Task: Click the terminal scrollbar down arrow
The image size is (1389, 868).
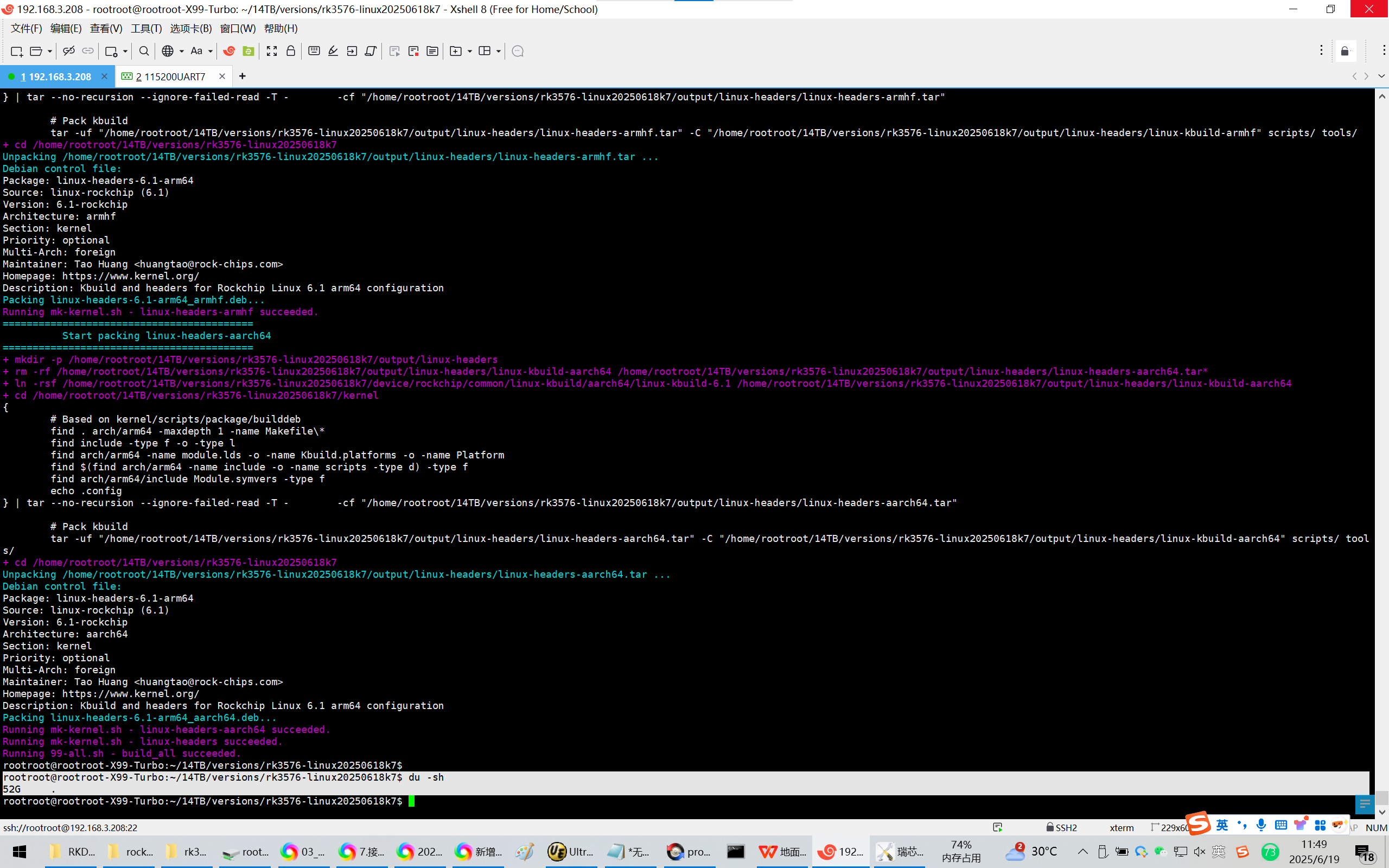Action: [1381, 812]
